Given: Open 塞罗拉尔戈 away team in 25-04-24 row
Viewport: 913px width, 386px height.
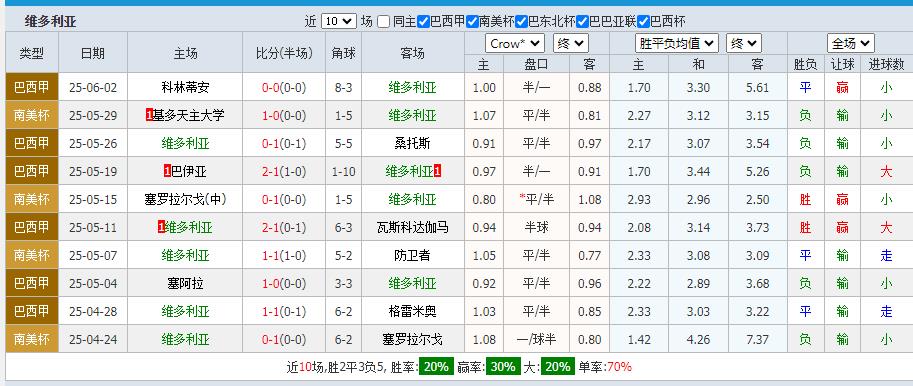Looking at the screenshot, I should [412, 339].
